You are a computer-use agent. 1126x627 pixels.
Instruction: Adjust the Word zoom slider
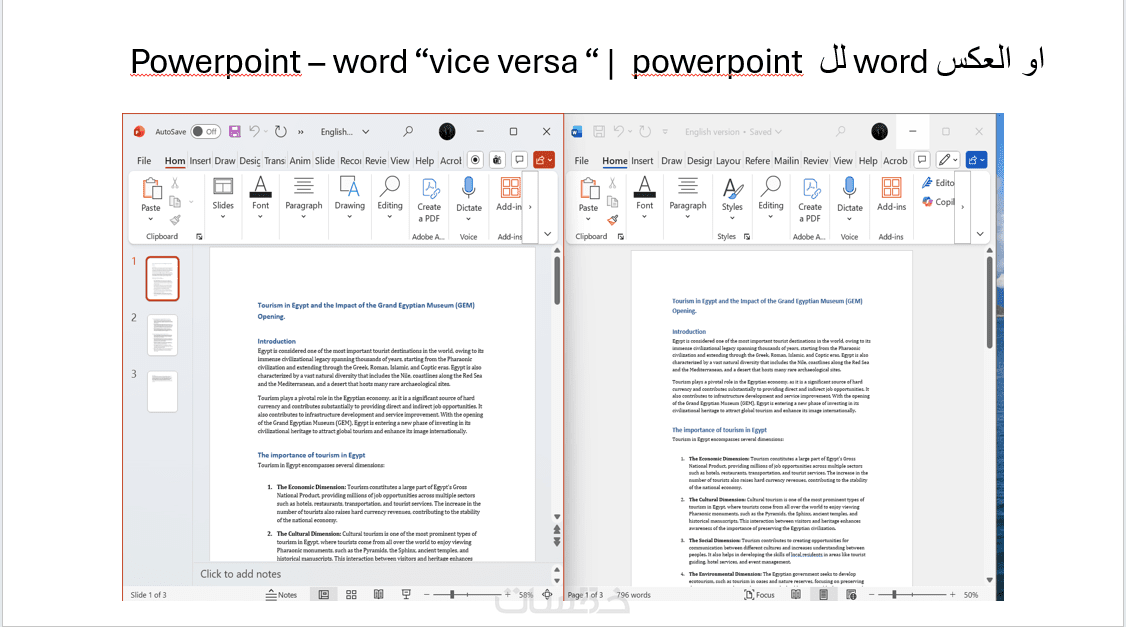click(x=895, y=595)
